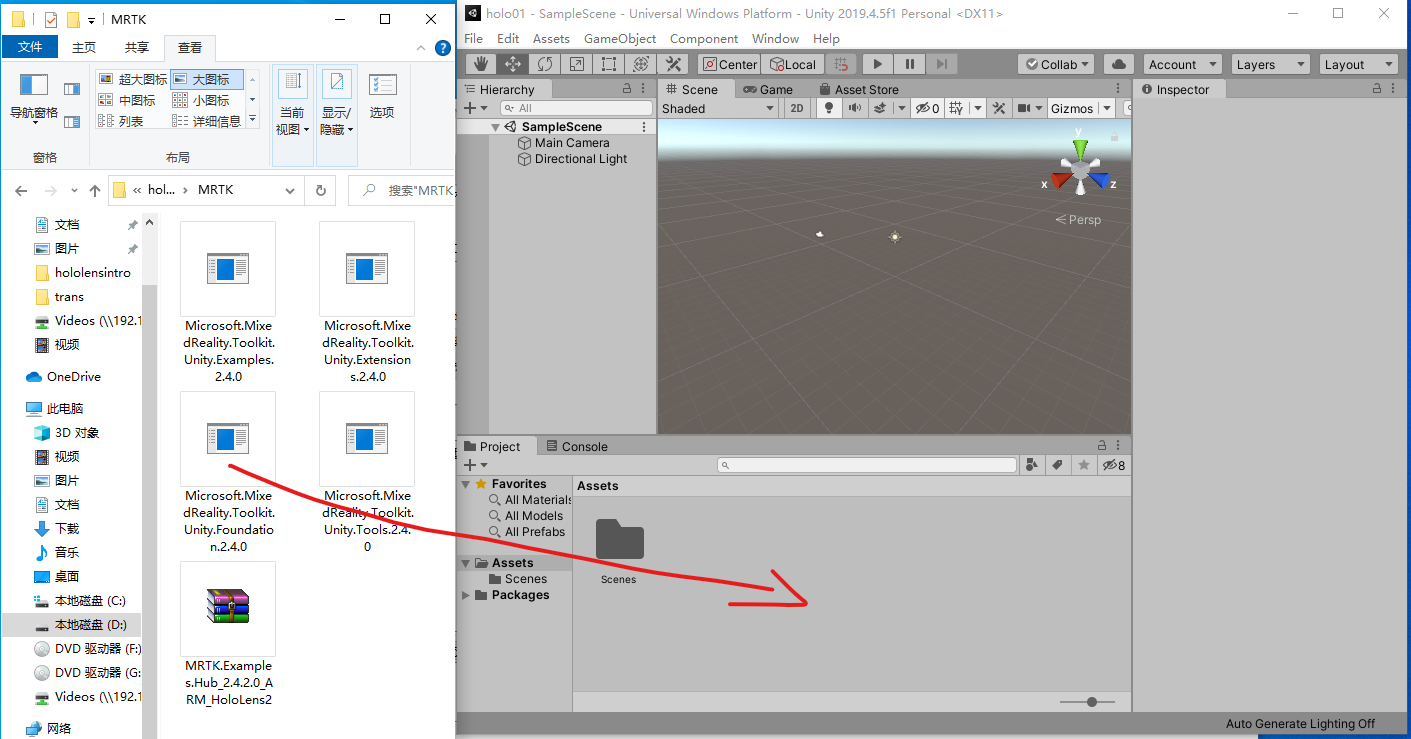1411x739 pixels.
Task: Open 选项 button in Explorer ribbon
Action: click(382, 97)
